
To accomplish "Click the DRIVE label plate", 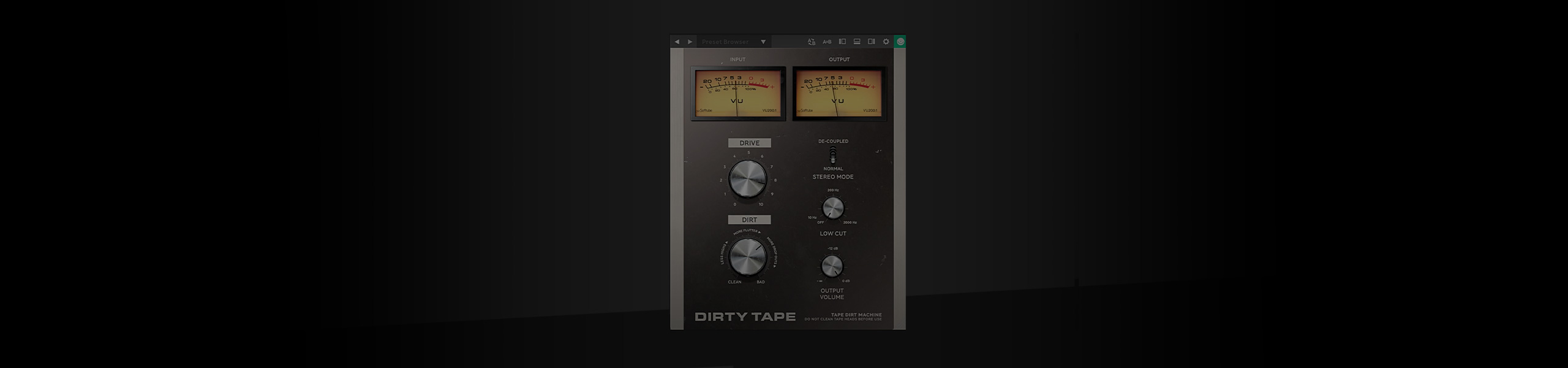I will (x=749, y=143).
